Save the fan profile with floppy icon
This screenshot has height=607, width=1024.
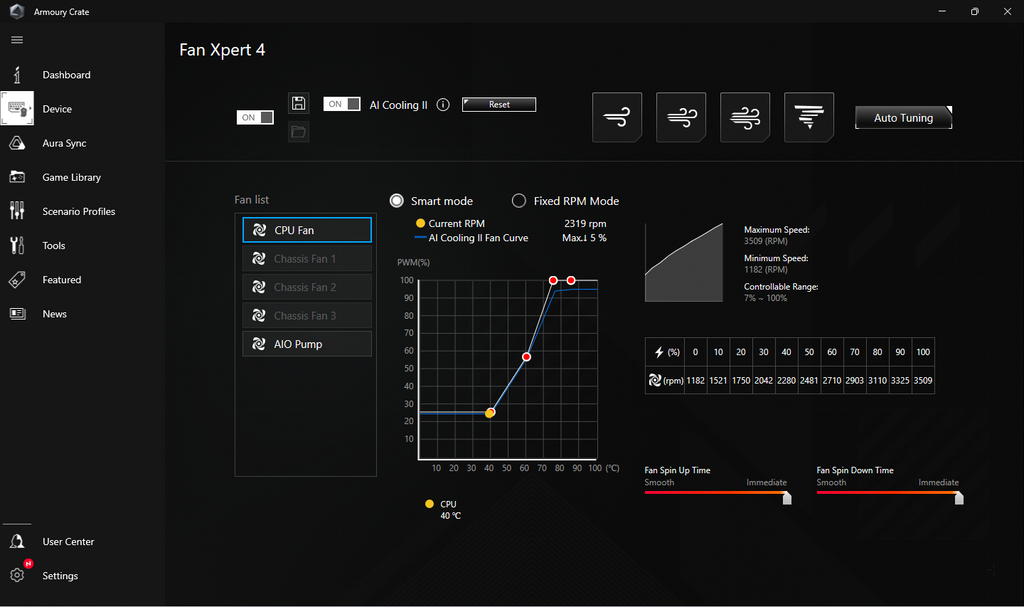point(298,103)
